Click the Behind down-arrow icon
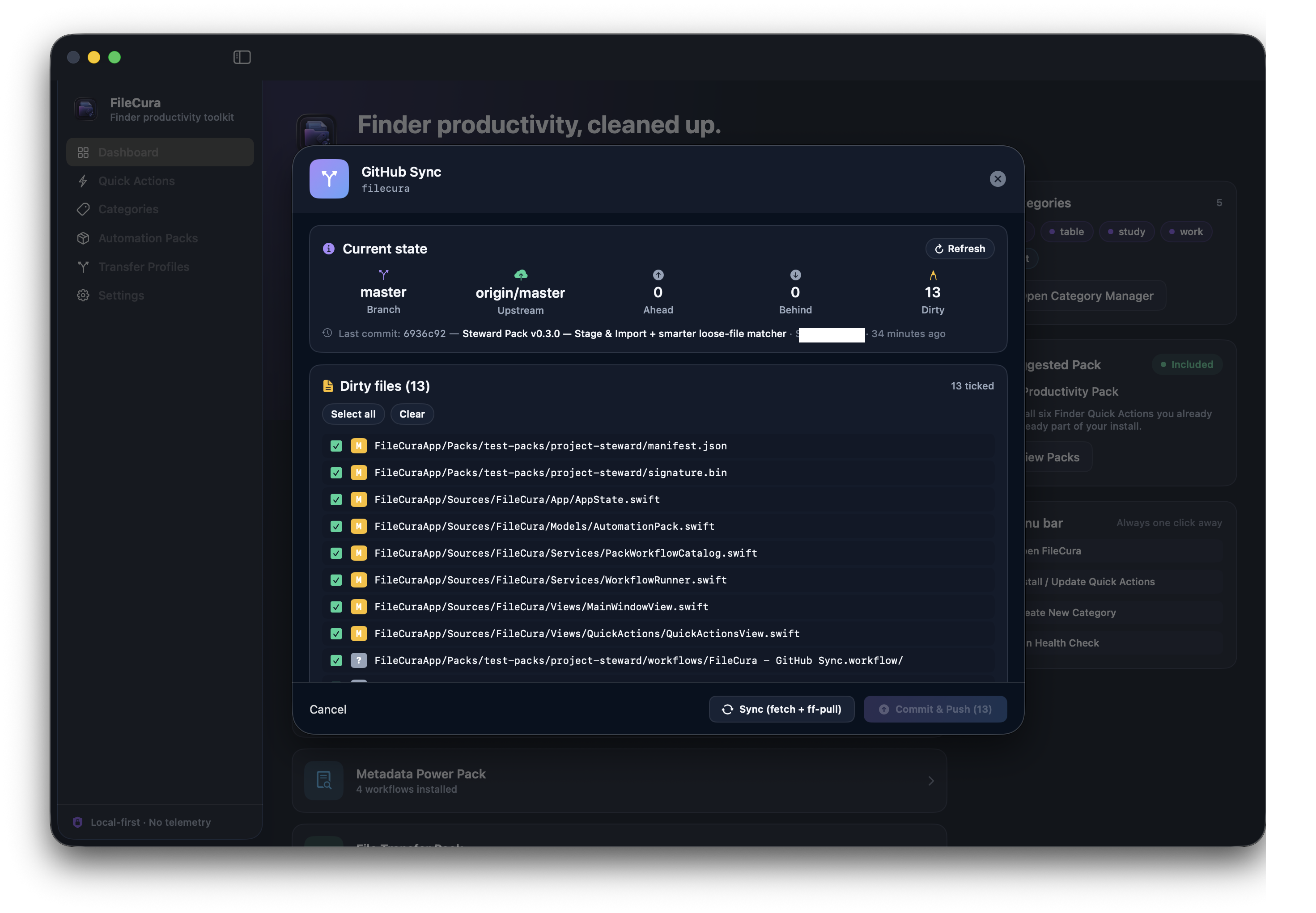Image resolution: width=1316 pixels, height=913 pixels. point(795,275)
